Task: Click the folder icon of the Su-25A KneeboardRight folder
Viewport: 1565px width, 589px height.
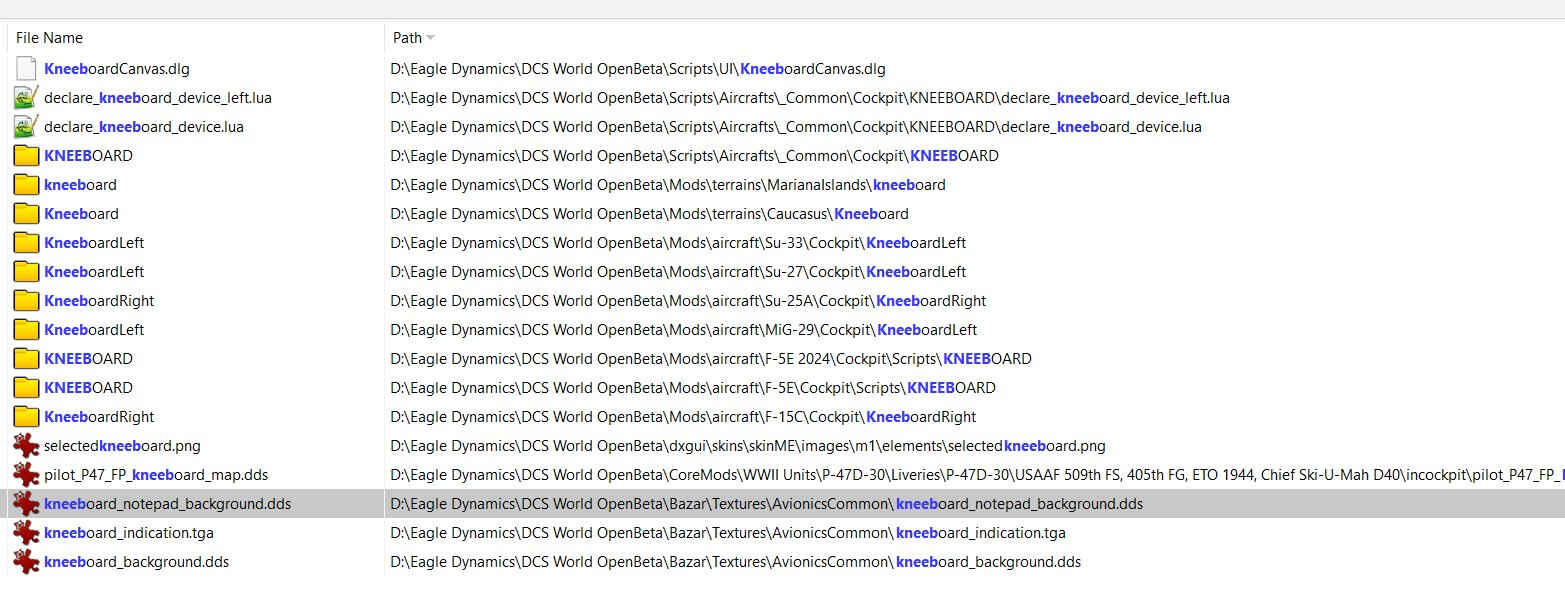Action: (x=27, y=301)
